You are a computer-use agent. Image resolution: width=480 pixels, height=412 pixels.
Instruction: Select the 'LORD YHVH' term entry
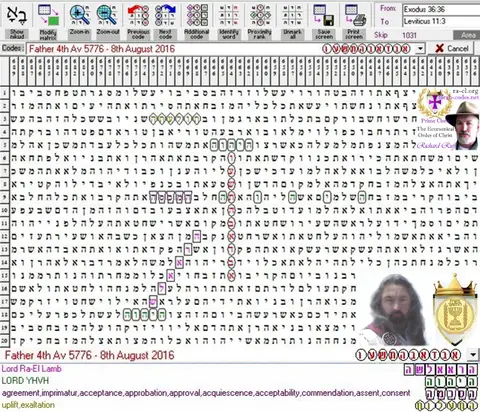[25, 381]
